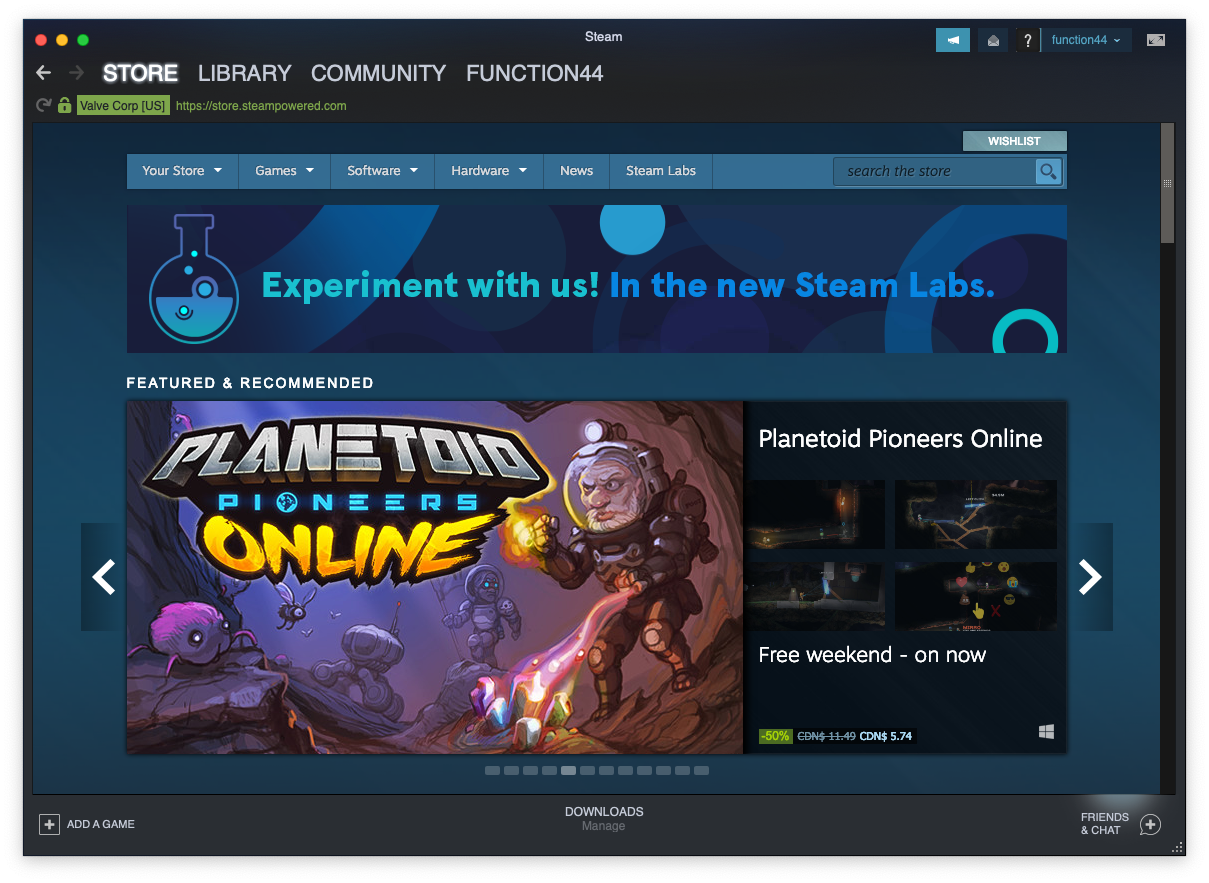The width and height of the screenshot is (1209, 883).
Task: Click Valve Corp [US] certificate label
Action: pyautogui.click(x=123, y=105)
